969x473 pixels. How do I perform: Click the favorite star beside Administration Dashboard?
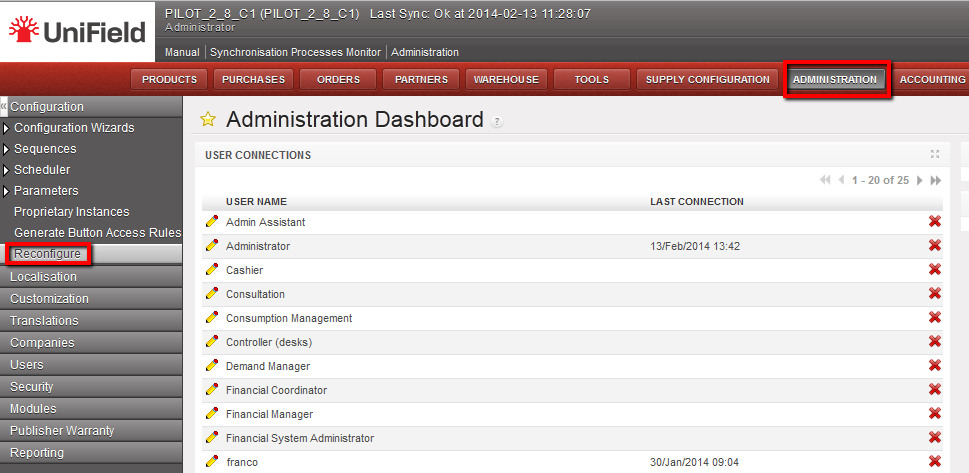[x=208, y=120]
